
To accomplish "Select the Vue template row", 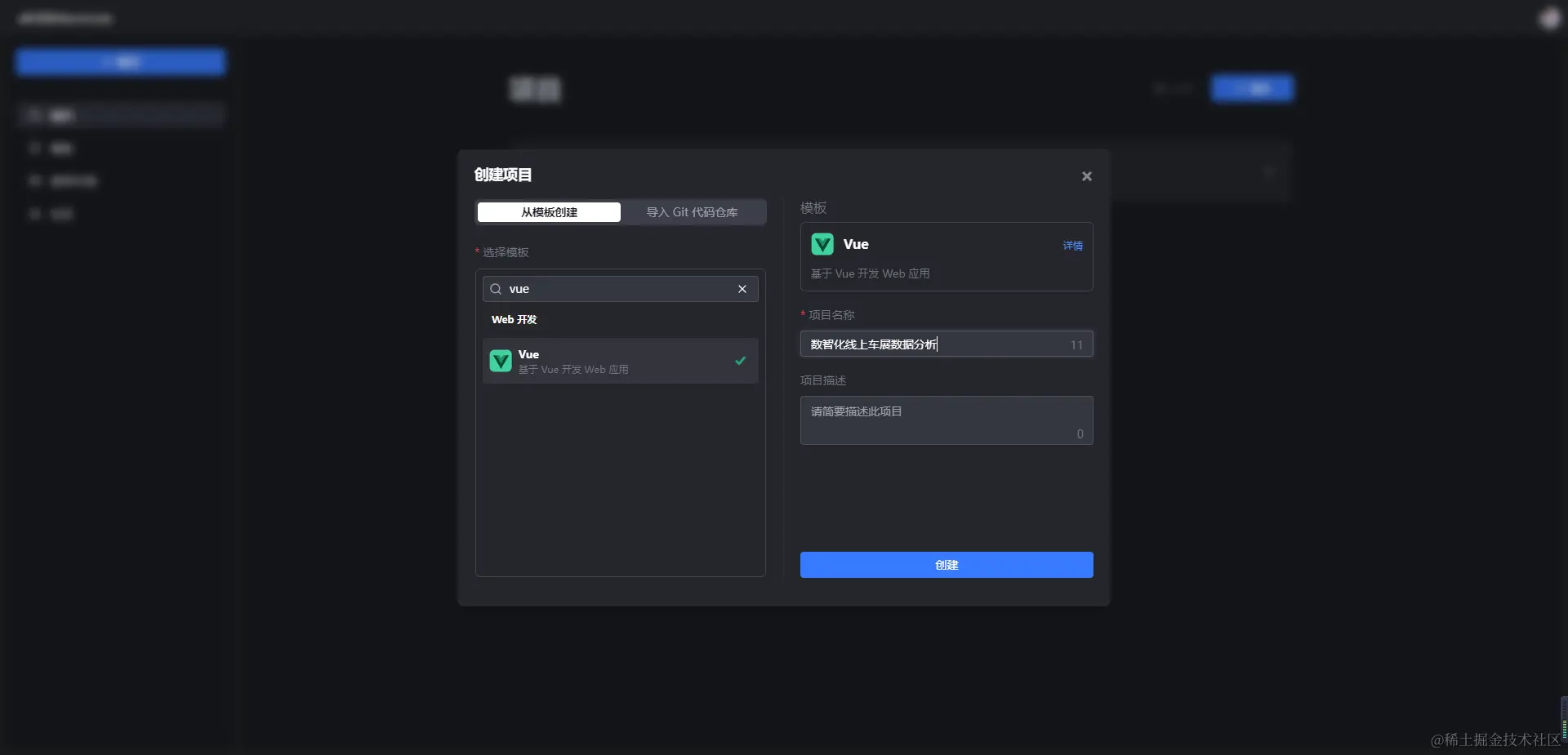I will coord(620,361).
